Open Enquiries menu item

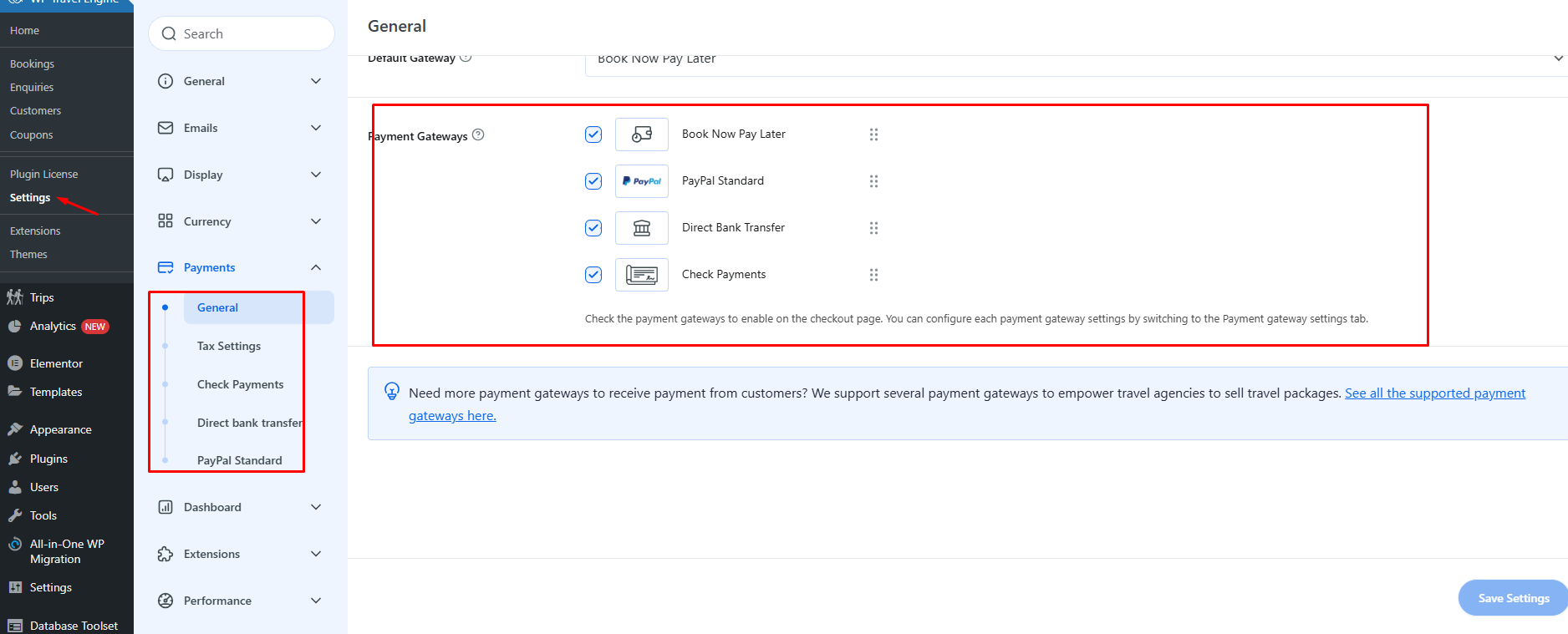point(32,87)
